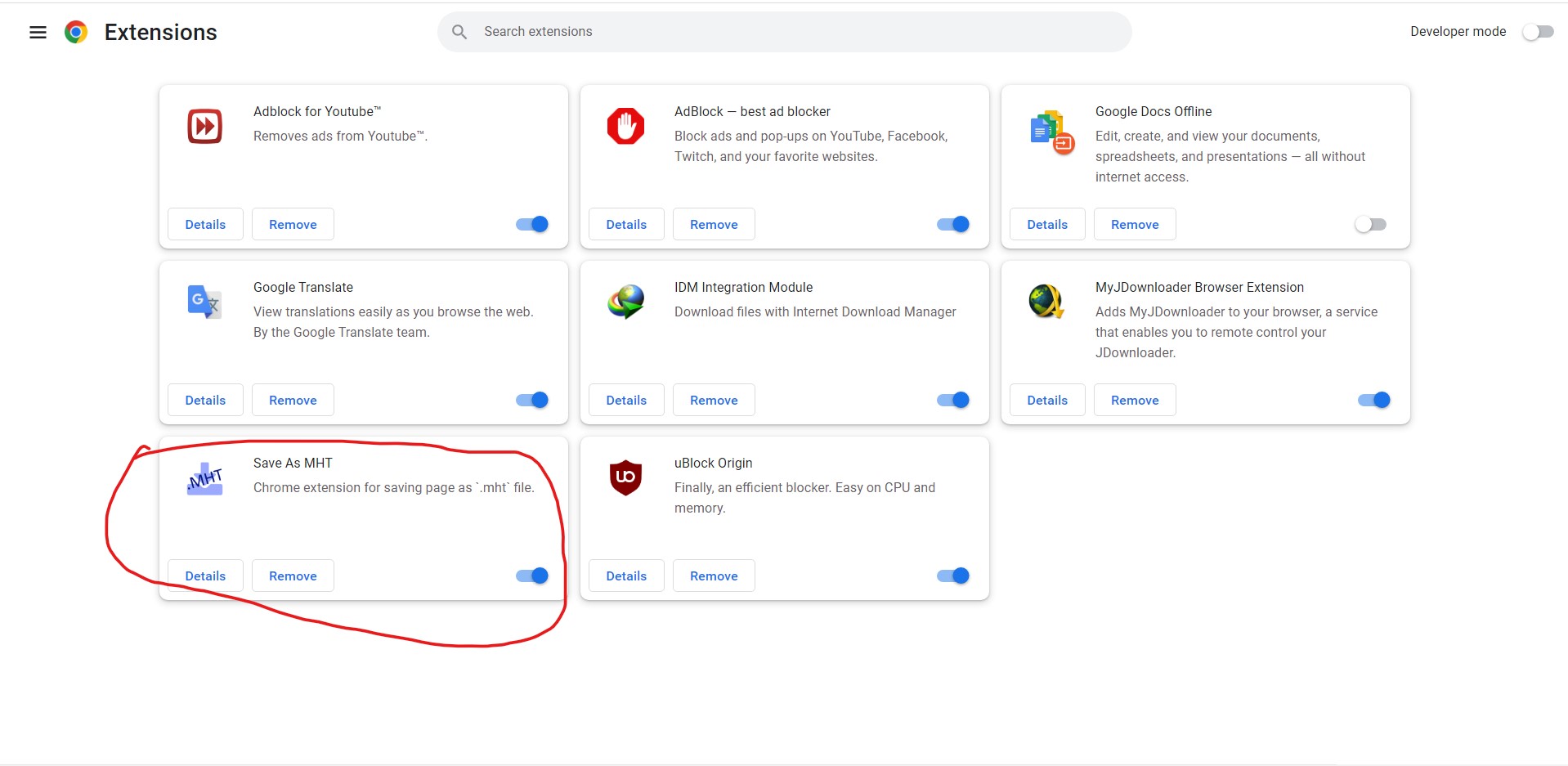Viewport: 1568px width, 766px height.
Task: Disable Save As MHT toggle
Action: click(x=532, y=576)
